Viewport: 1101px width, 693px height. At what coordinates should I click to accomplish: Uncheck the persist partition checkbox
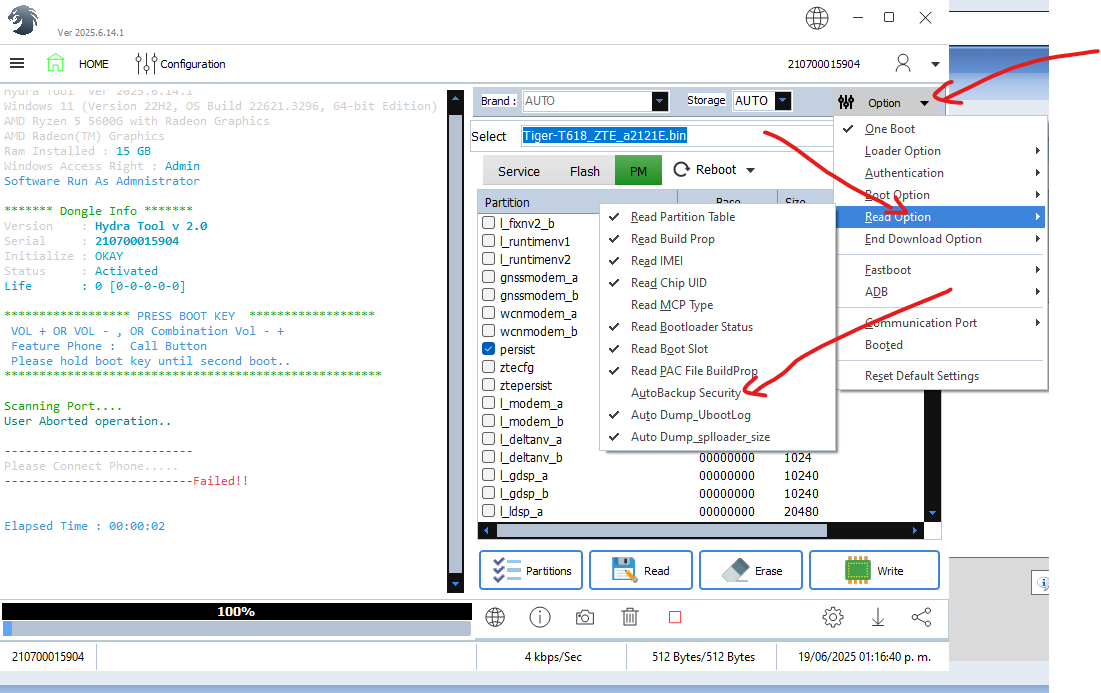tap(489, 349)
